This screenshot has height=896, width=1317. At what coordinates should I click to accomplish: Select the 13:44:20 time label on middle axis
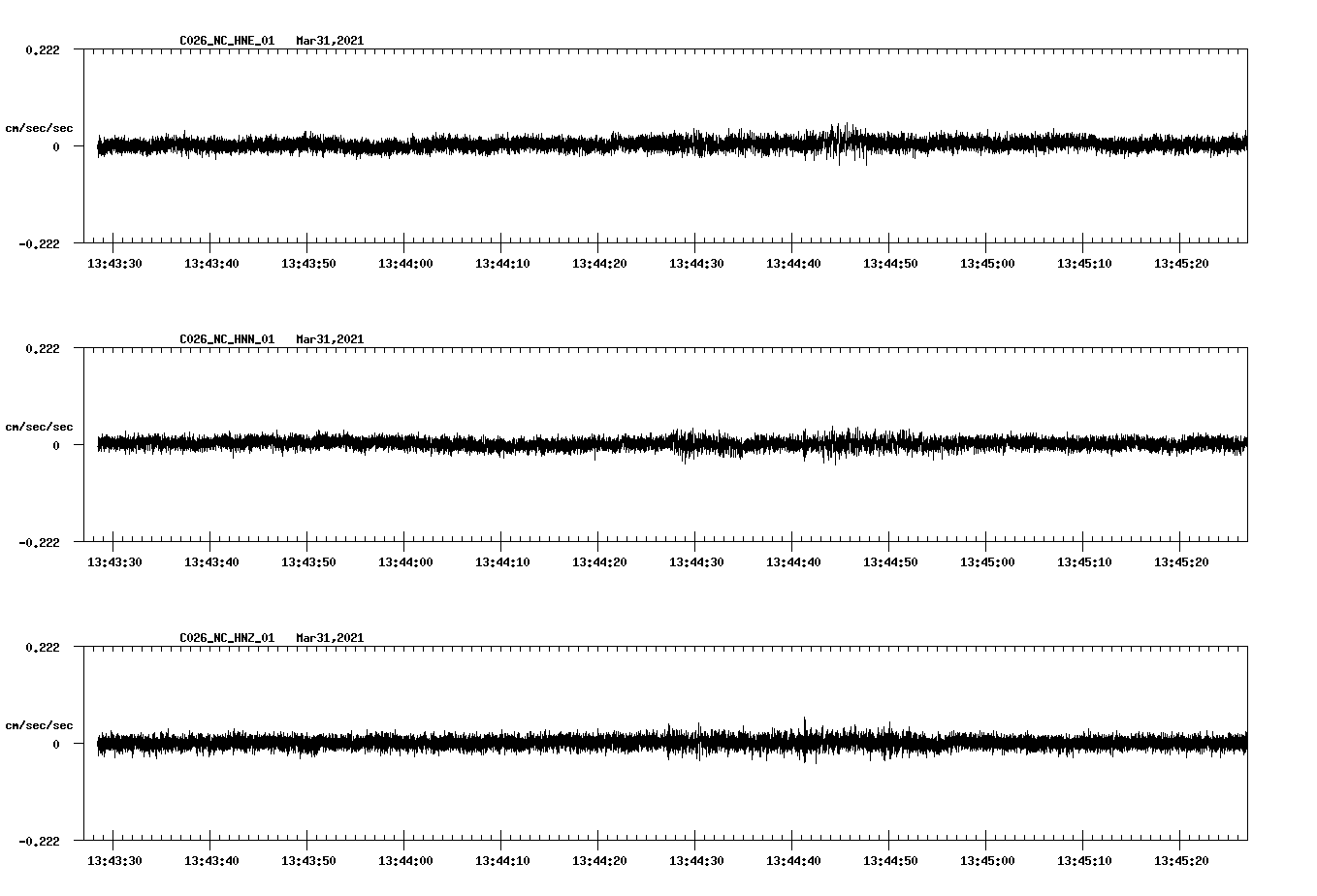601,560
